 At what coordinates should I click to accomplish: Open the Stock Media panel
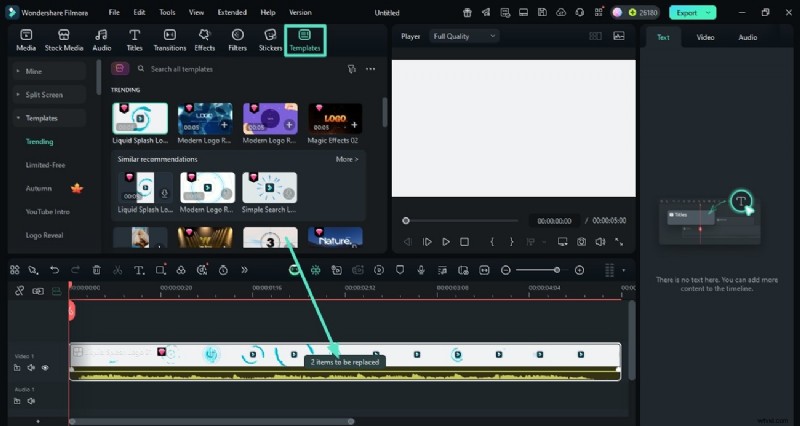point(64,40)
